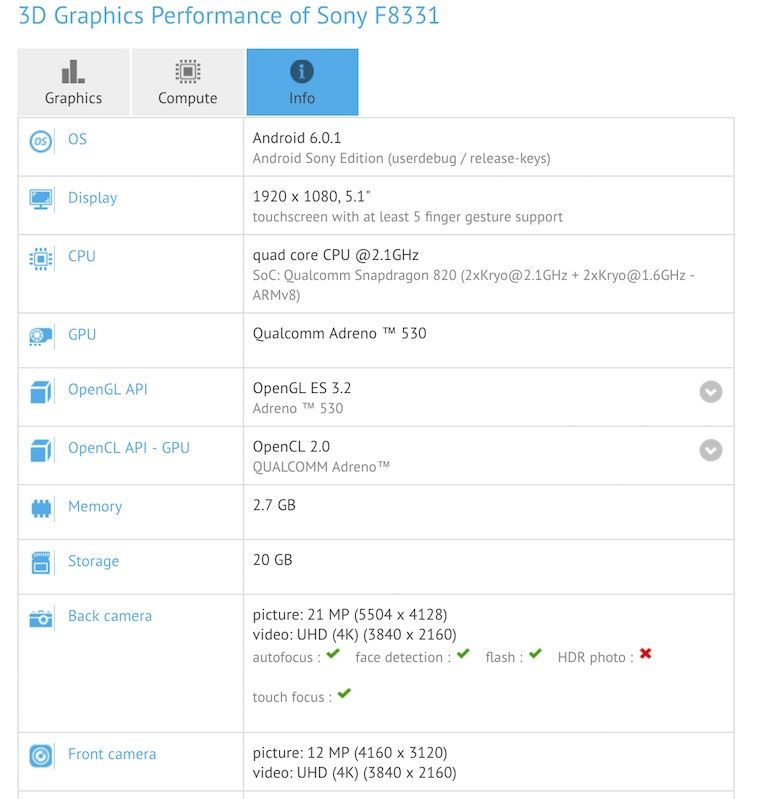Click 'picture: 12 MP (4160 x 3120)' text
The height and width of the screenshot is (799, 782).
[x=350, y=753]
